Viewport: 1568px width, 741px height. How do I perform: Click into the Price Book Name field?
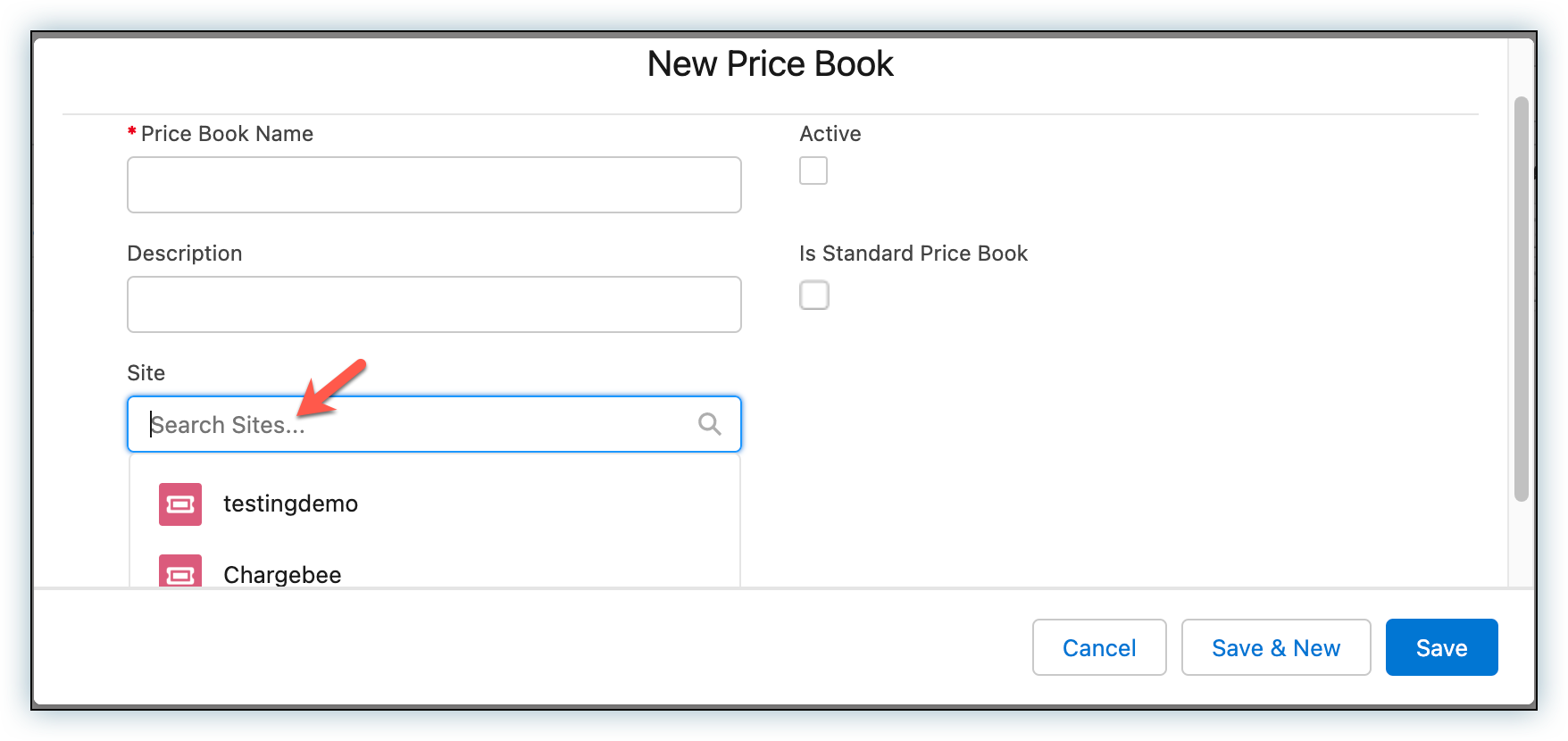(434, 185)
